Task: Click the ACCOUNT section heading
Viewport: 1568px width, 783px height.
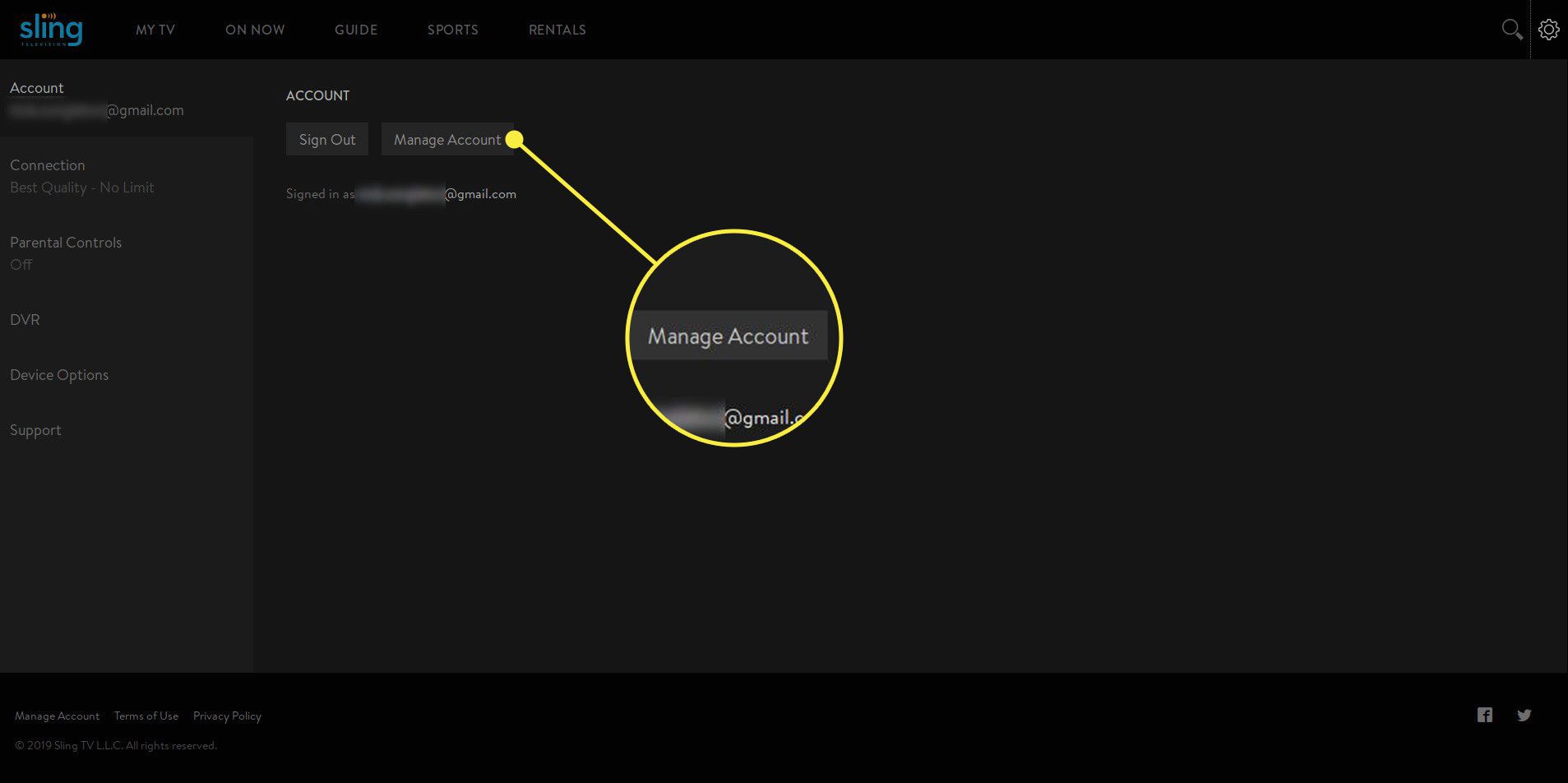Action: [x=317, y=95]
